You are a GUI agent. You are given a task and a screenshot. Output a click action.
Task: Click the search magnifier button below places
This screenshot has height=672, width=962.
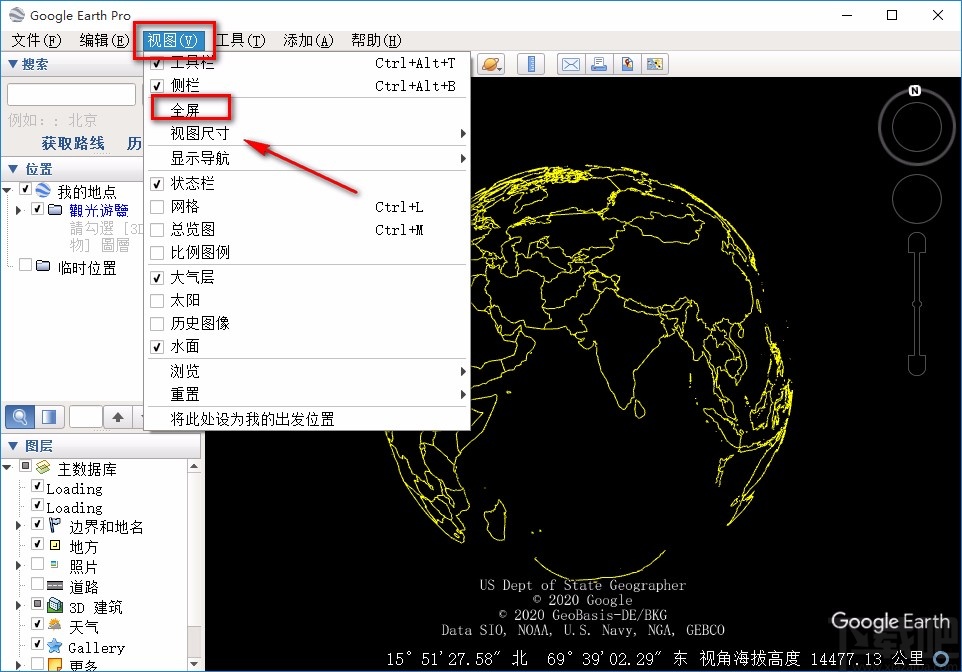[x=20, y=417]
